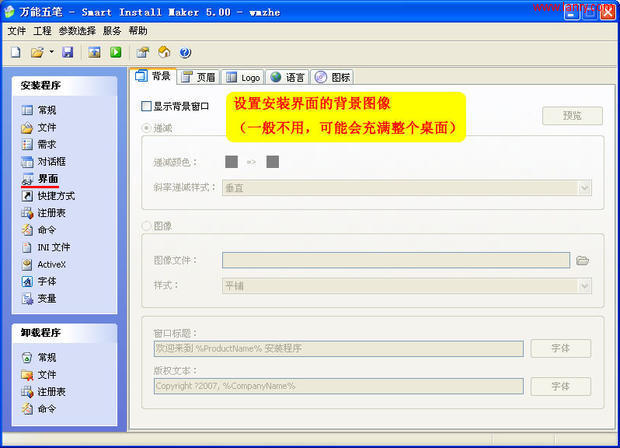Open the 字体 page

[x=39, y=281]
